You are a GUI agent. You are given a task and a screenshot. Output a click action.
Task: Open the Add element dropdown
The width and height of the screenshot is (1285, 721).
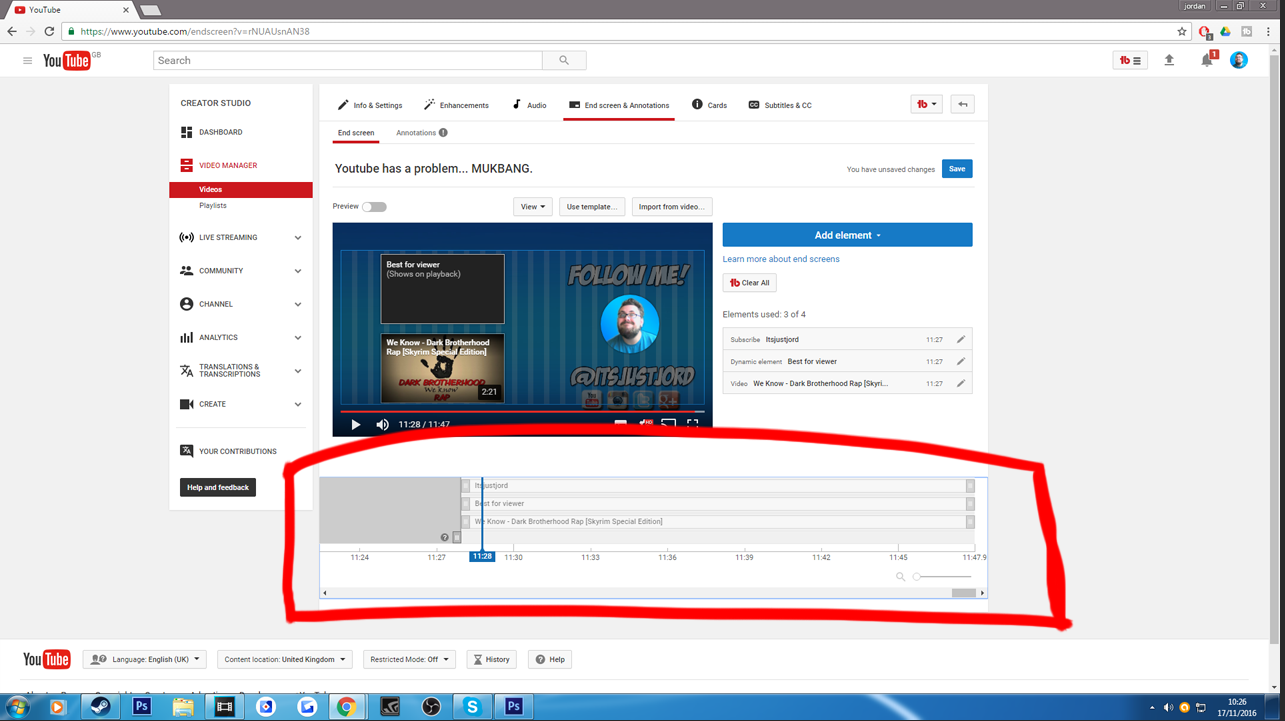pyautogui.click(x=847, y=235)
